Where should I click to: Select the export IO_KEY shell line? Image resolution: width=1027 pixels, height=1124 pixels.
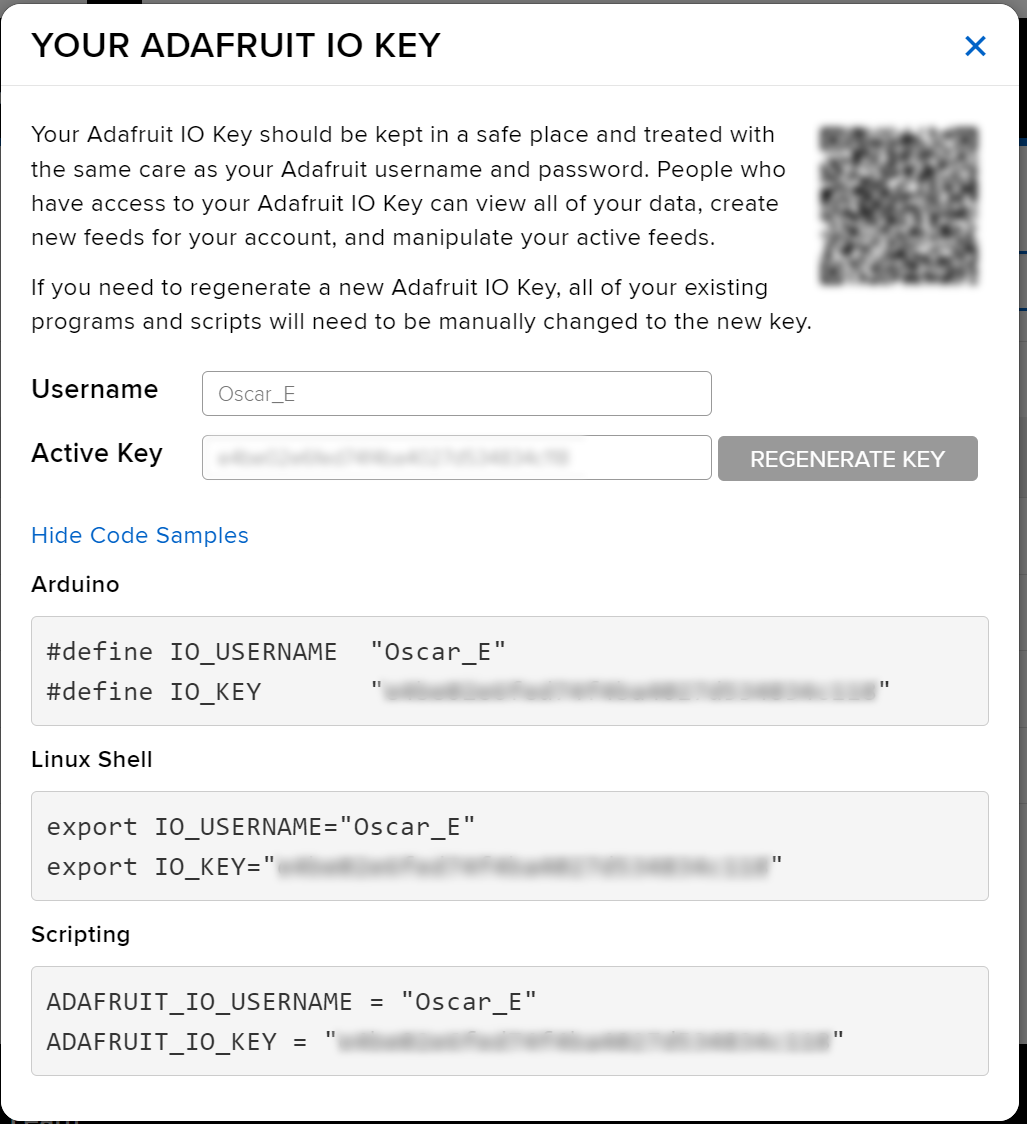[414, 867]
